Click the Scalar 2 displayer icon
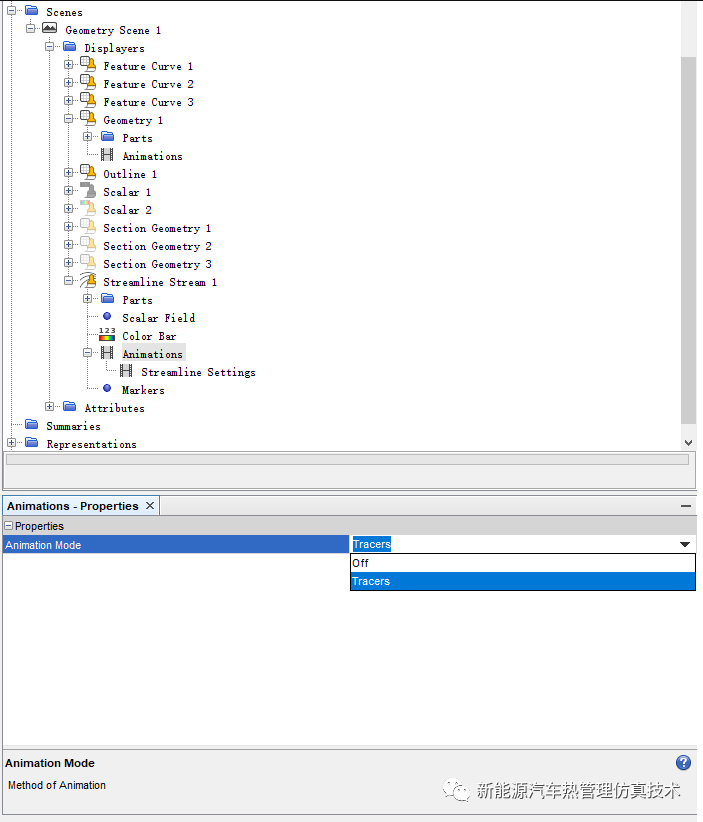Screen dimensions: 703x822 [88, 209]
